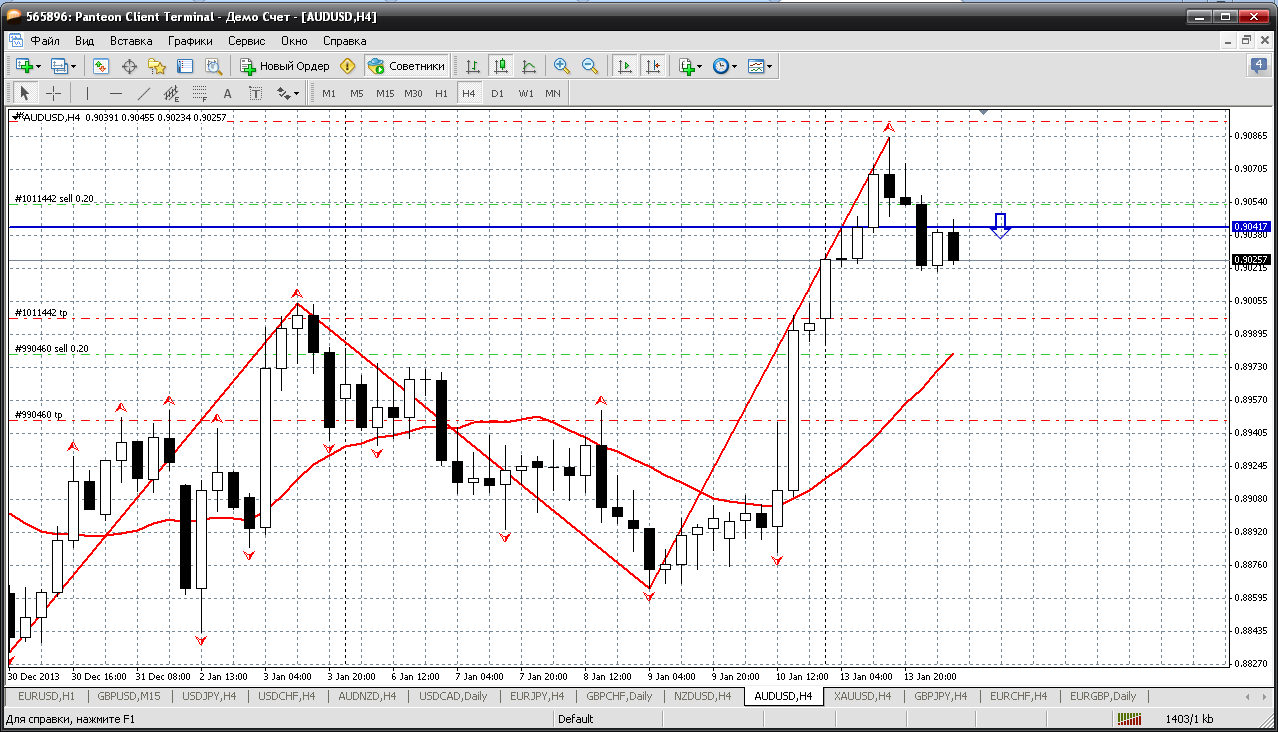This screenshot has width=1278, height=732.
Task: Open the chat notification icon at top right
Action: coord(1258,66)
